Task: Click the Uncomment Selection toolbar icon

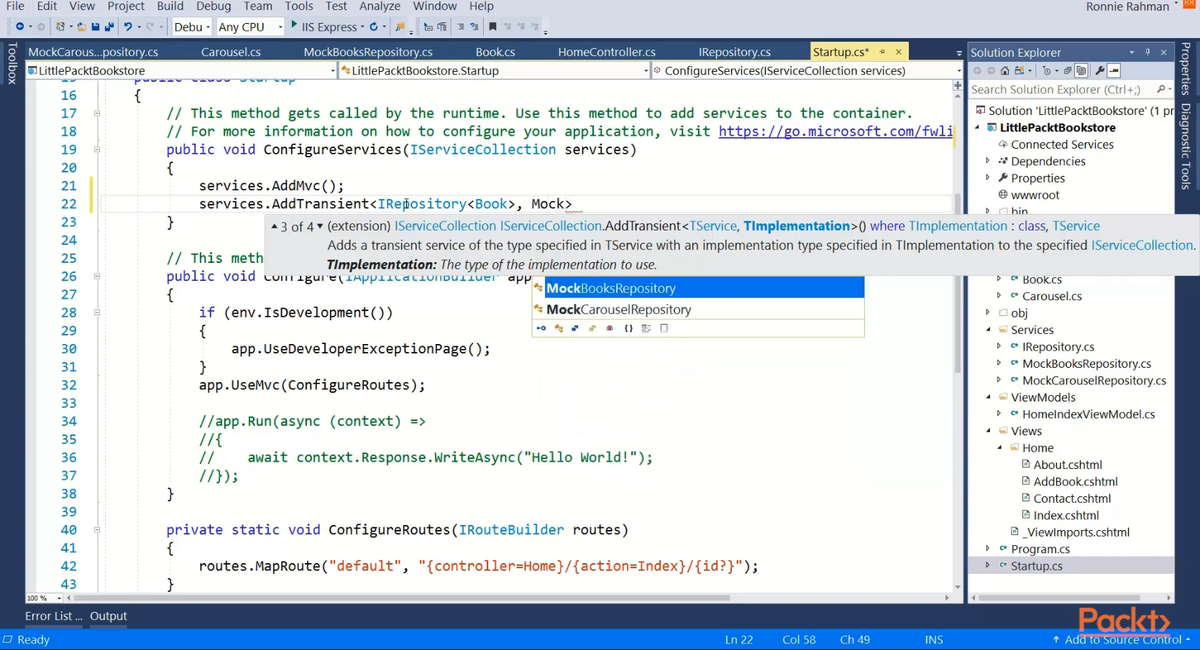Action: click(x=474, y=27)
